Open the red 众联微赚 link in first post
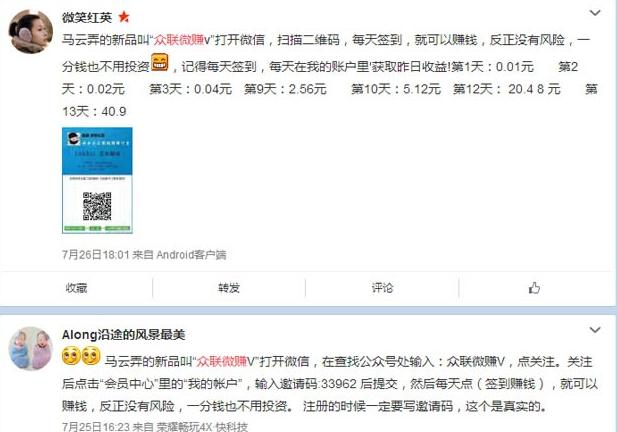618x432 pixels. pos(179,40)
